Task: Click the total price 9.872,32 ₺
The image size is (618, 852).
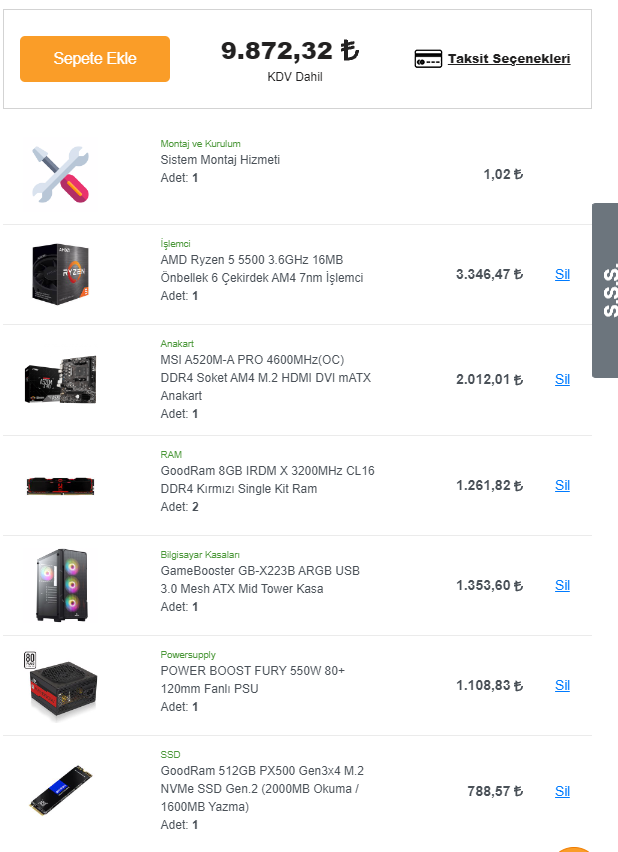Action: point(289,50)
